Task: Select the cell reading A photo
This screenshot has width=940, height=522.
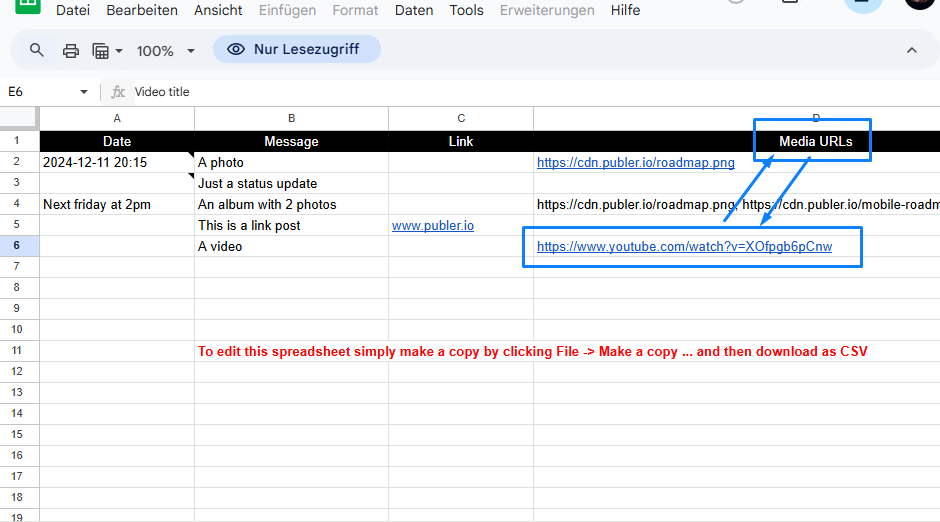Action: pos(291,162)
